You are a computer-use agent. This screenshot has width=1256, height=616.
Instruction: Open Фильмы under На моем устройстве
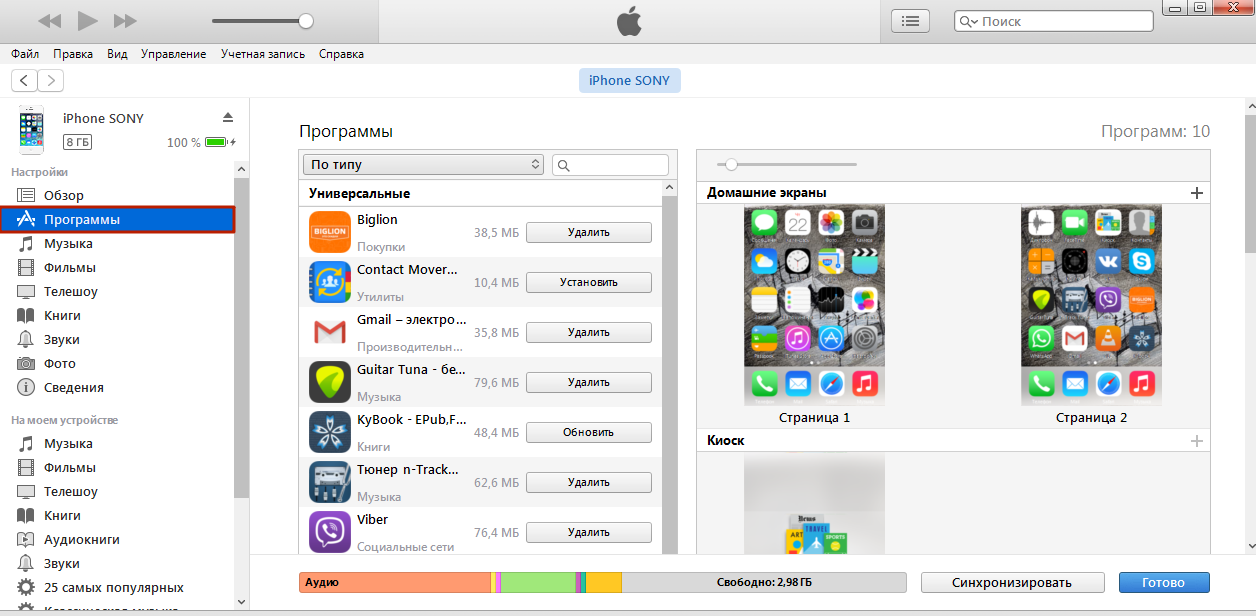point(117,467)
